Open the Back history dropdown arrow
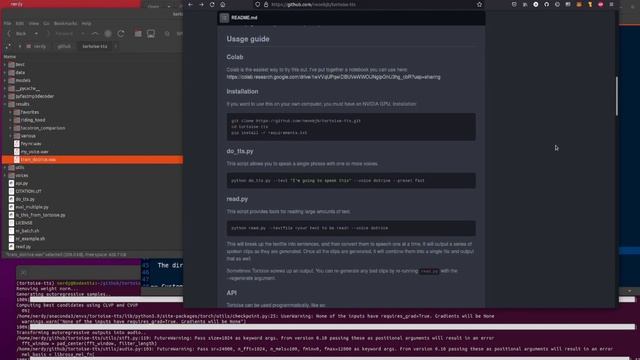This screenshot has width=640, height=360. [36, 34]
